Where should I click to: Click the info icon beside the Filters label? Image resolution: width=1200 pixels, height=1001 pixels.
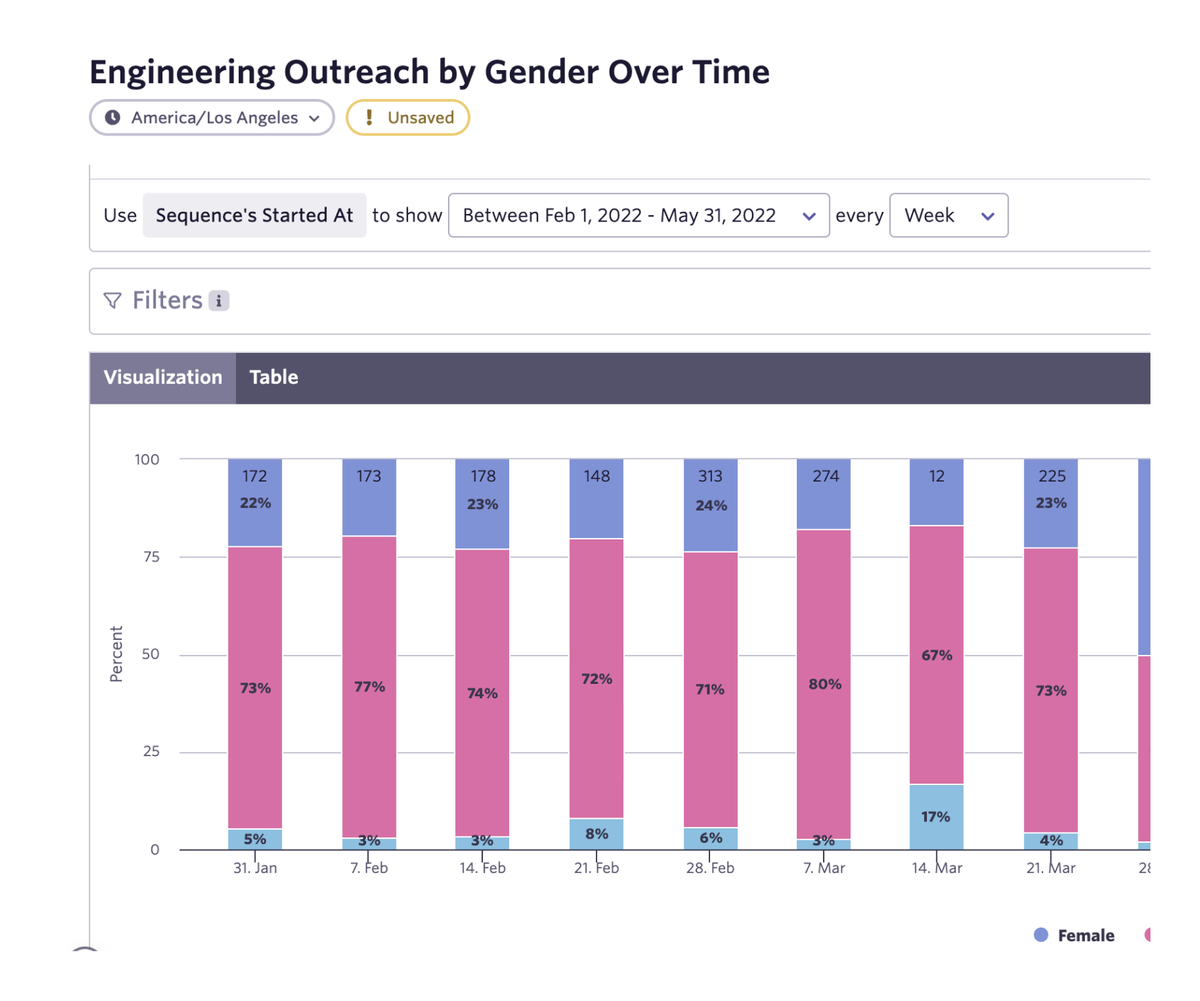(219, 300)
